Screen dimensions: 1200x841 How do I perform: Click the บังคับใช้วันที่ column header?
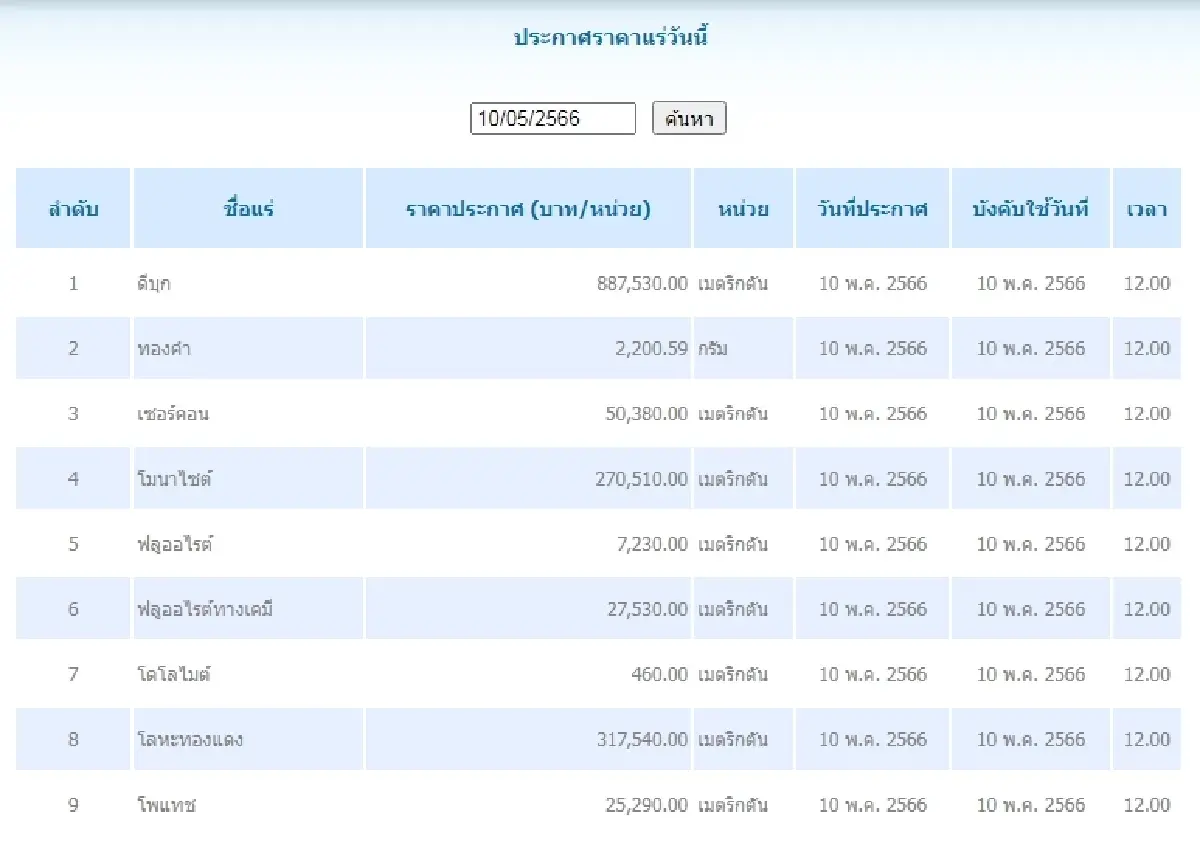pos(1030,209)
